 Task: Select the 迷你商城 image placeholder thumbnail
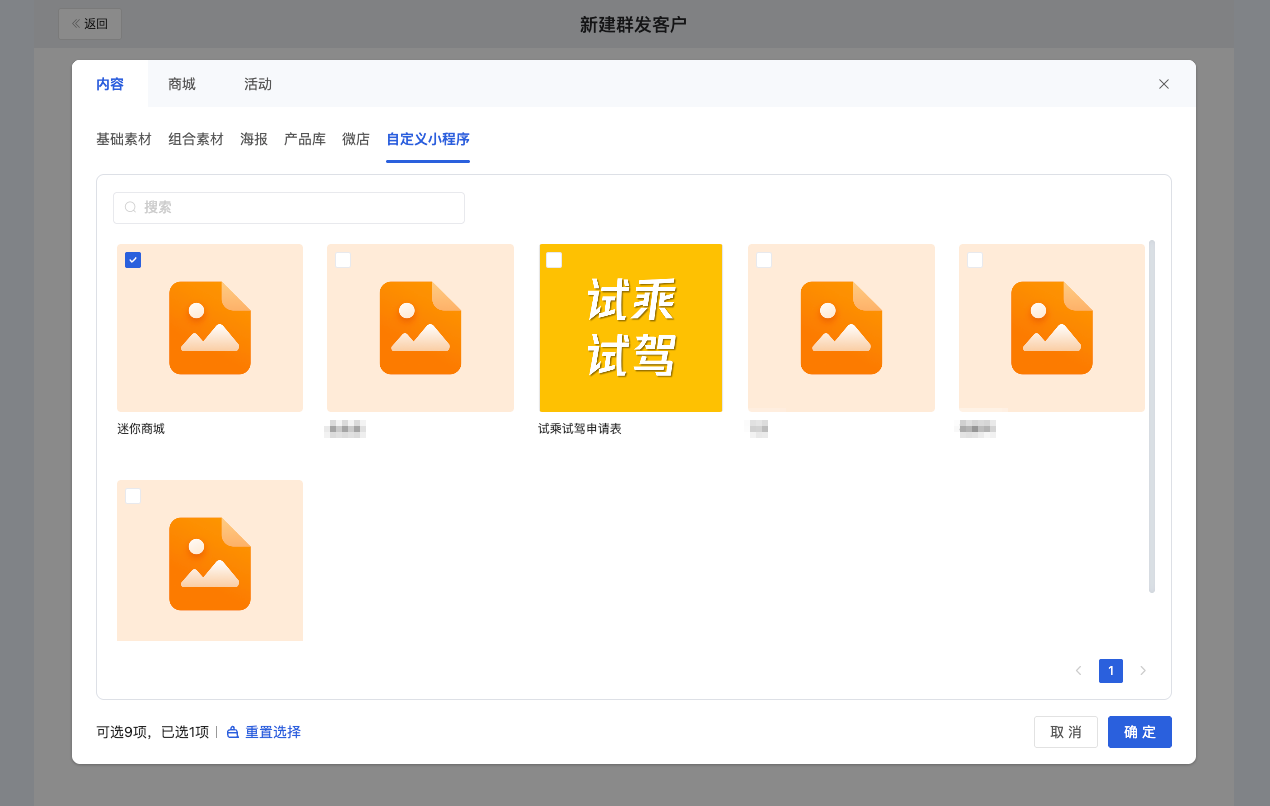(x=210, y=328)
